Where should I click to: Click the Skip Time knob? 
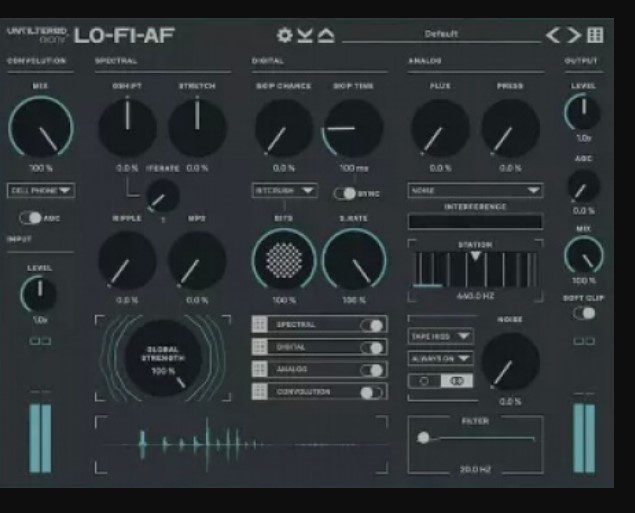(353, 128)
